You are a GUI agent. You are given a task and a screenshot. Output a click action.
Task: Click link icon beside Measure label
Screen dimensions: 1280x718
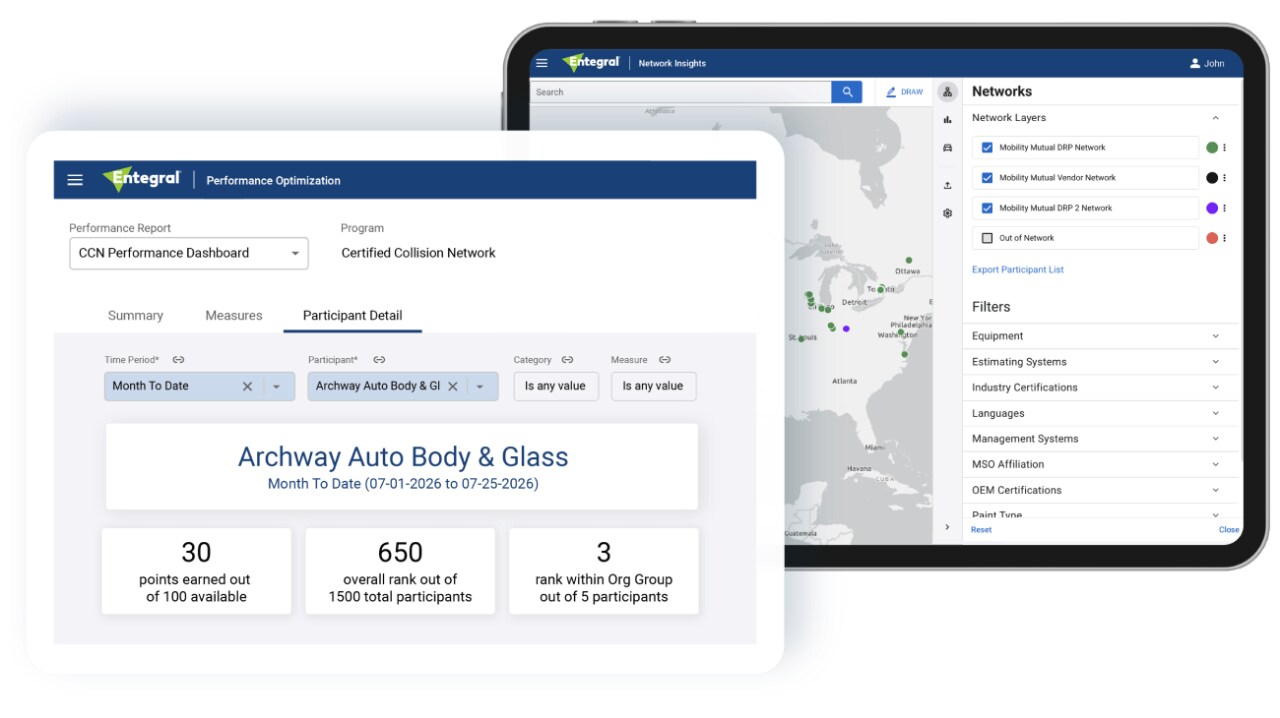click(x=665, y=360)
